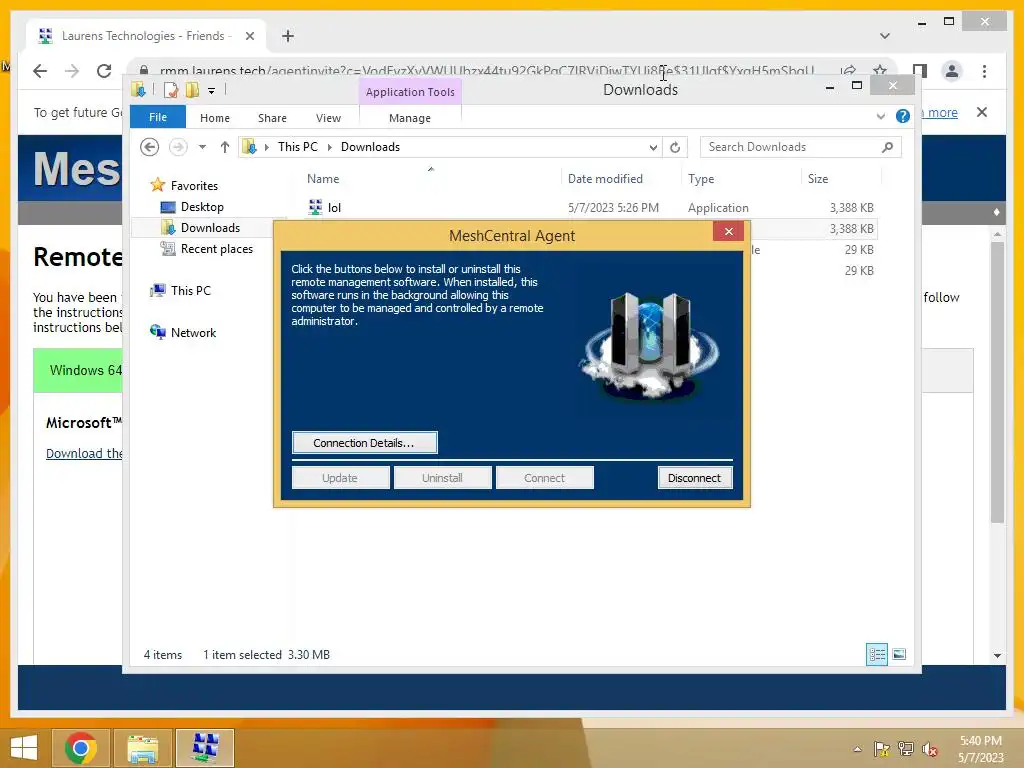Screen dimensions: 1024x768
Task: Select Recent places in navigation pane
Action: (x=216, y=249)
